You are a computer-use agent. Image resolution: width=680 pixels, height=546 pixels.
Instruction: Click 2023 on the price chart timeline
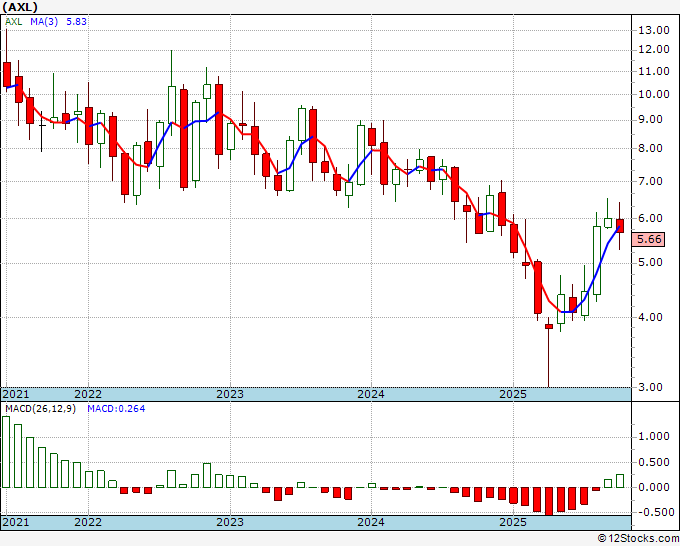pyautogui.click(x=230, y=394)
